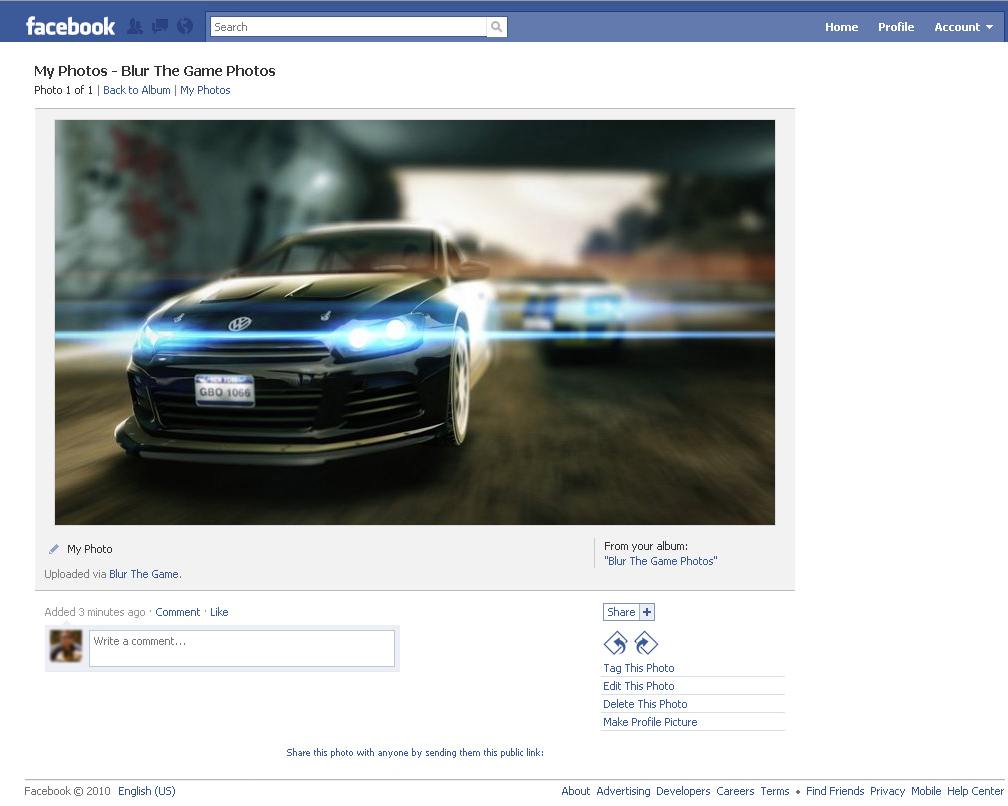Click Back to Album link

tap(137, 90)
